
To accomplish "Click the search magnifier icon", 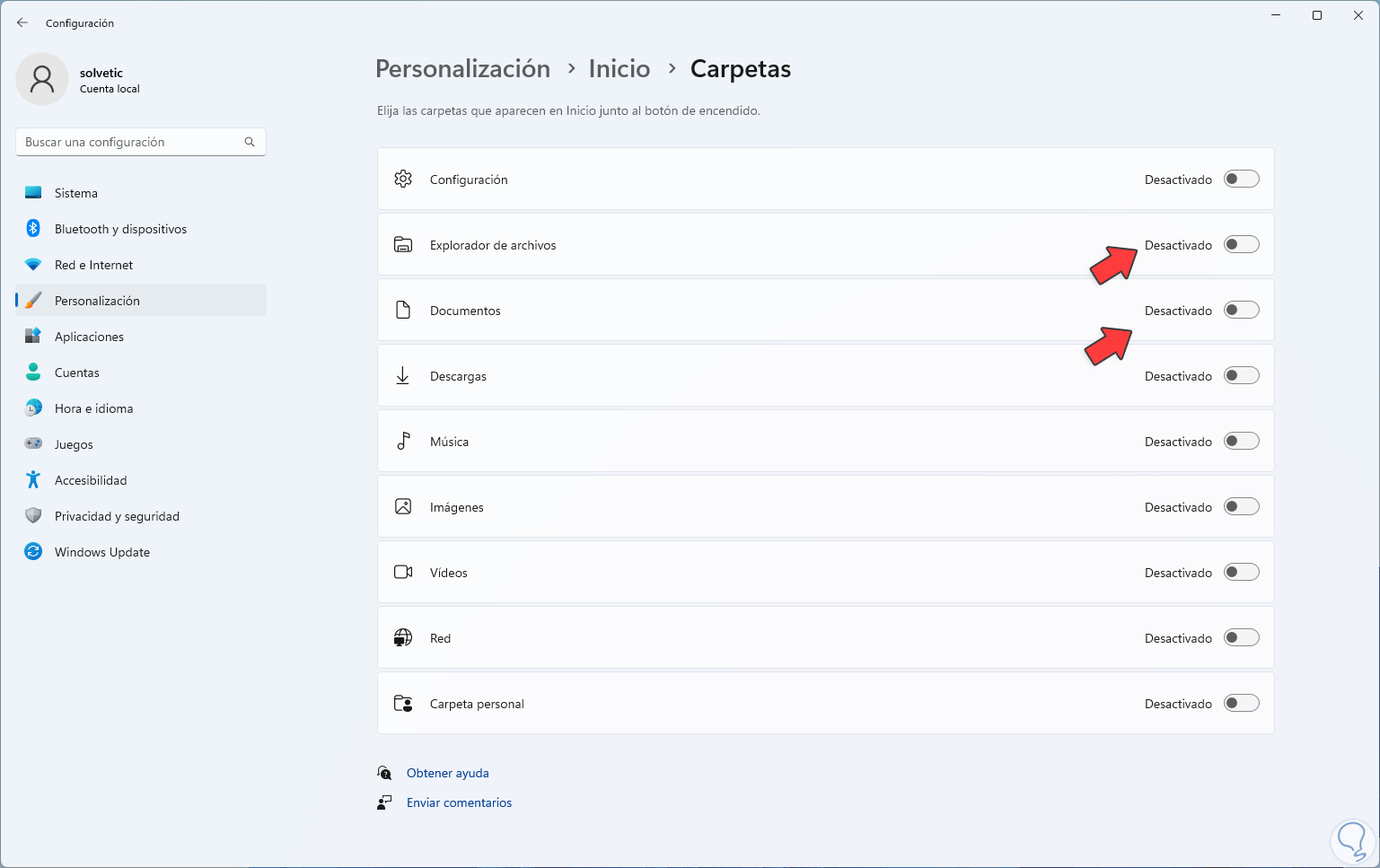I will 250,142.
